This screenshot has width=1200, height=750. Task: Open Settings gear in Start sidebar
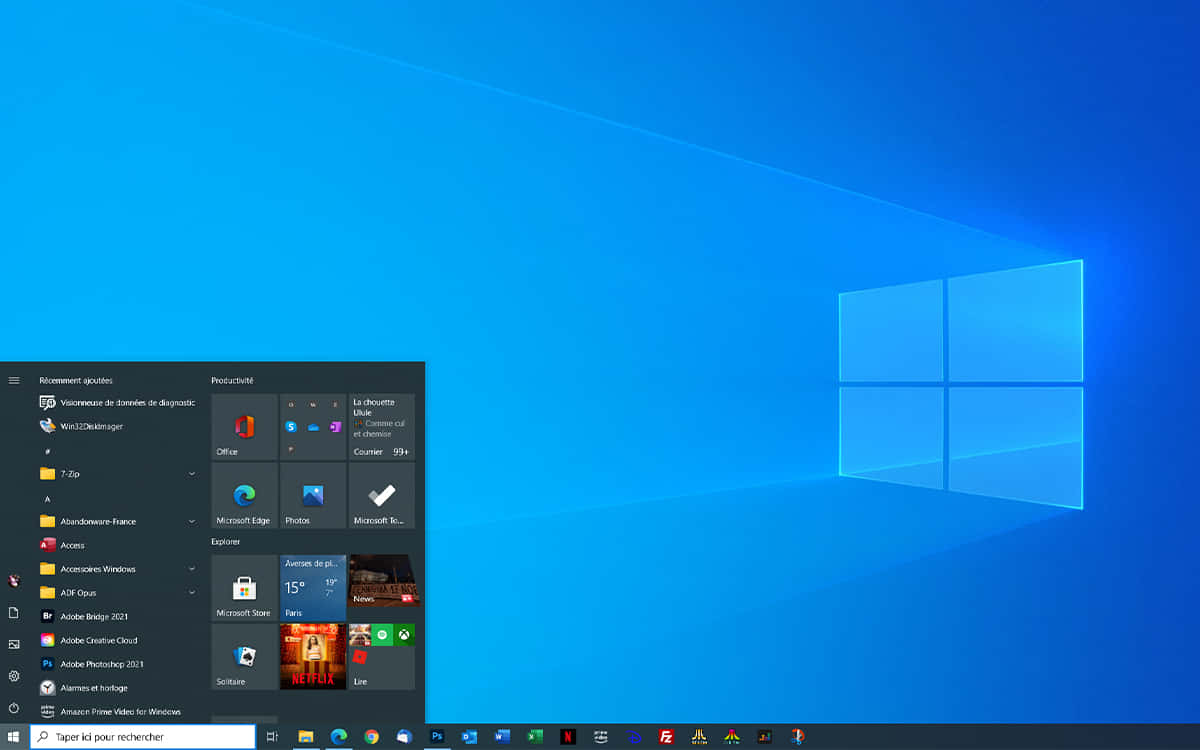tap(14, 676)
